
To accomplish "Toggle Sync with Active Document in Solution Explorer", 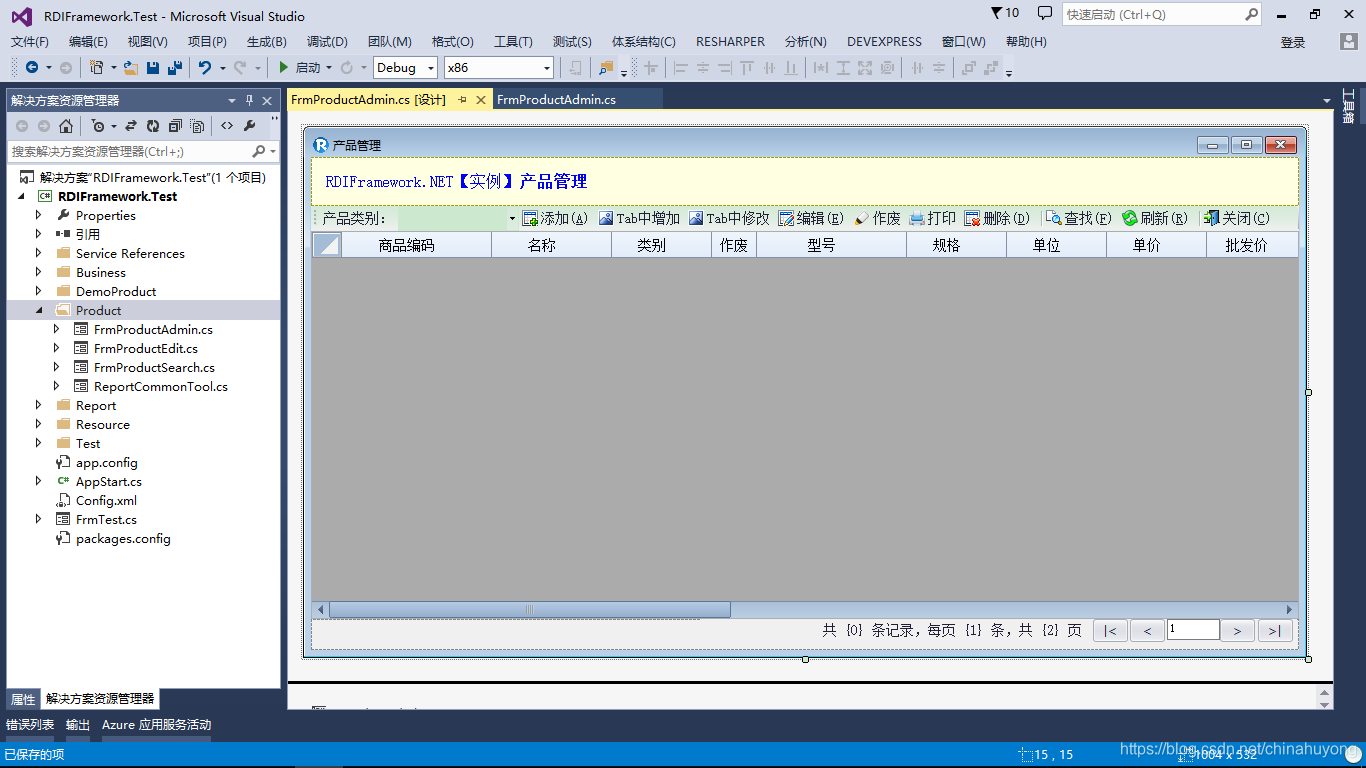I will [131, 126].
